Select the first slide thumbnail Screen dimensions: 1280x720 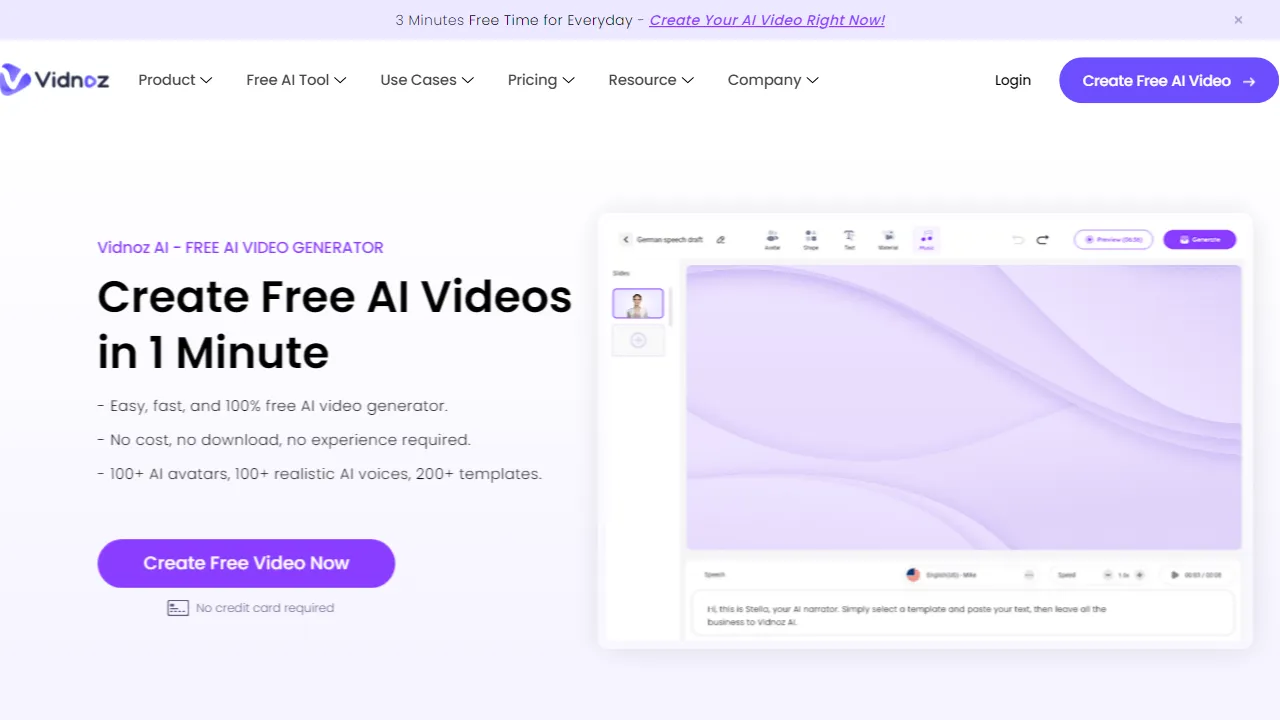638,304
